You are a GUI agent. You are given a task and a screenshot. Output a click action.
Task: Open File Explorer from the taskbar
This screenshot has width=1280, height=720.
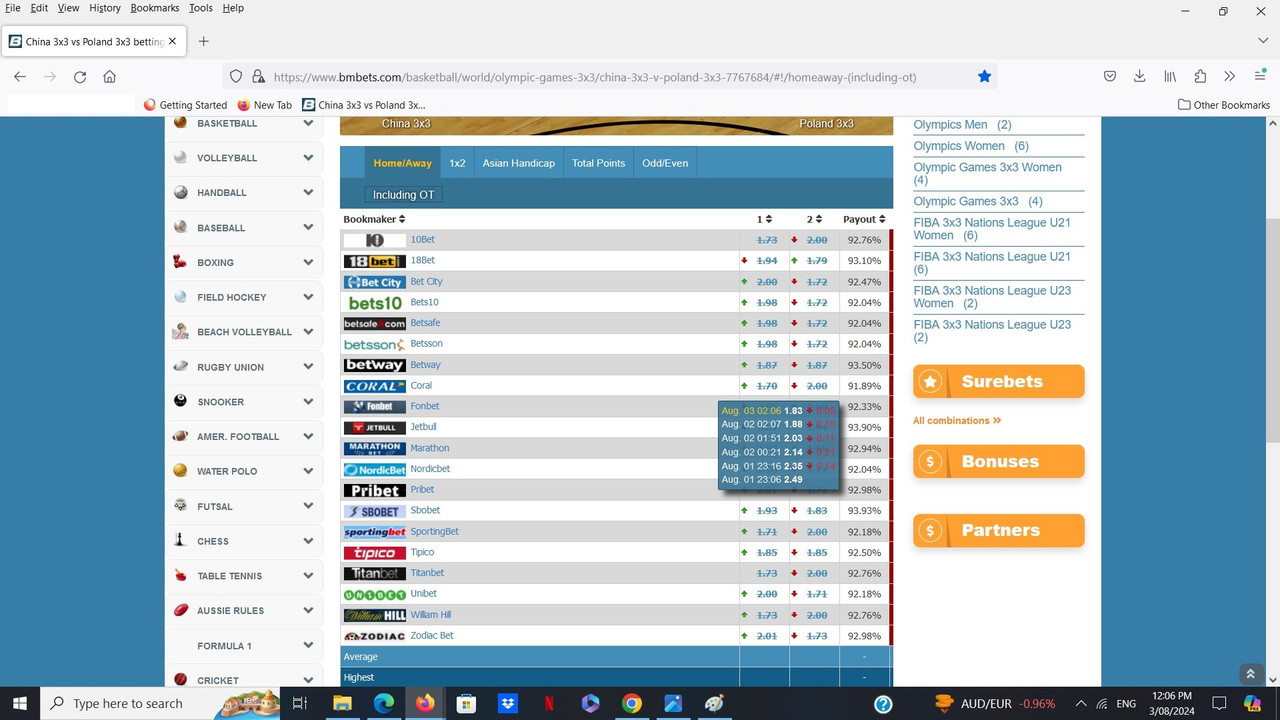point(342,703)
